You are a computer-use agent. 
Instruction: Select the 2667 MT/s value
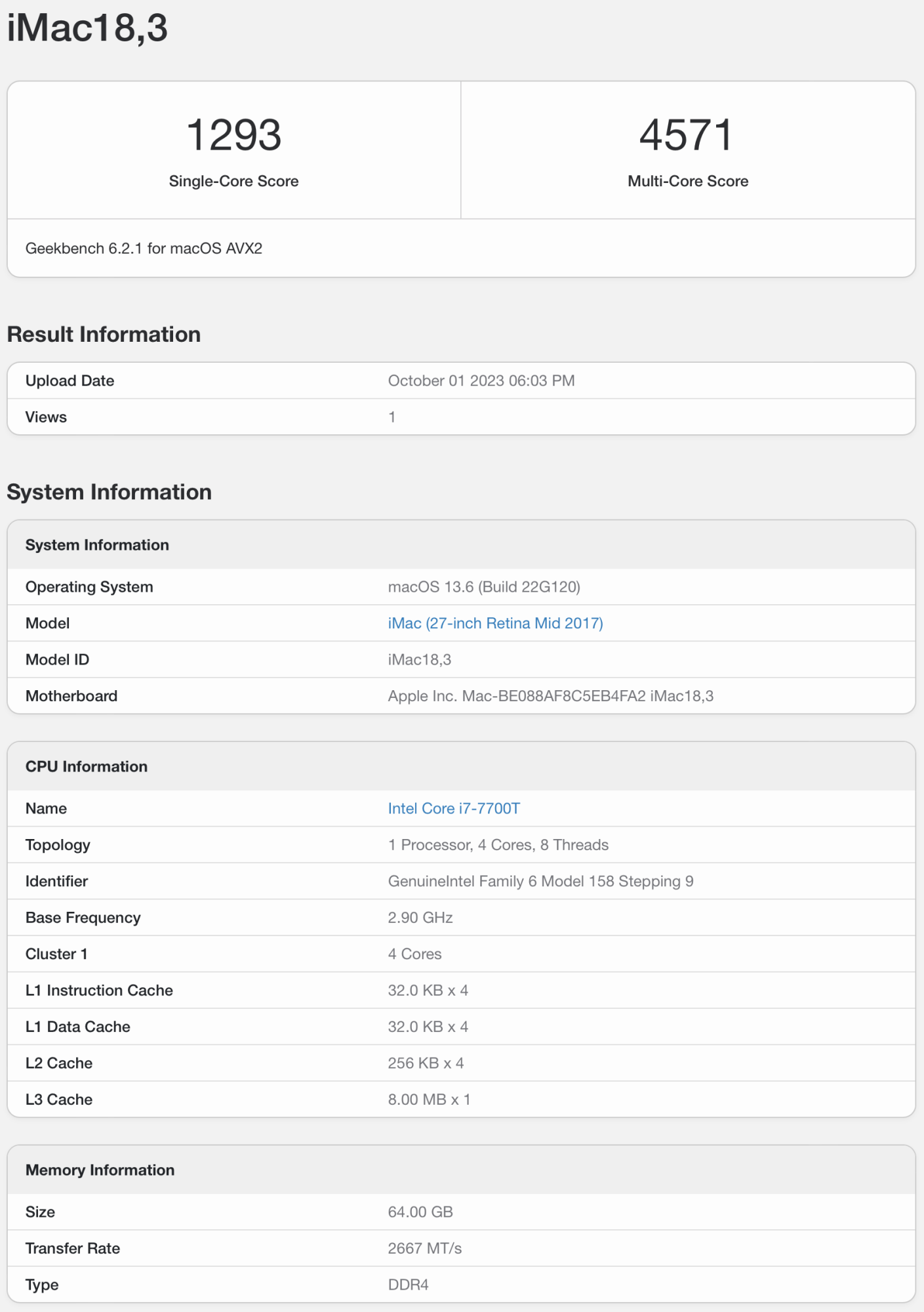click(425, 1248)
